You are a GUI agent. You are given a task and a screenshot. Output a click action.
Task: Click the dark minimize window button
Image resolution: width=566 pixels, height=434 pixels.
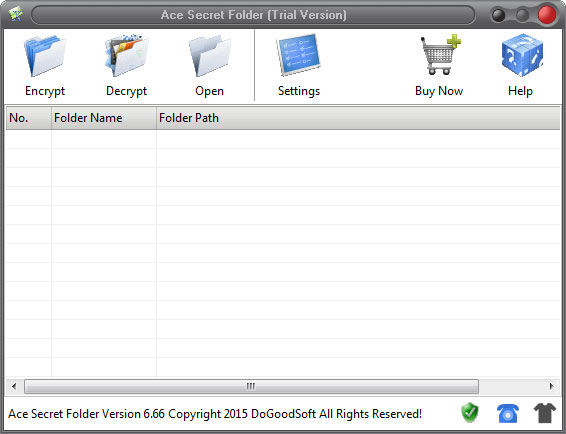[x=498, y=16]
